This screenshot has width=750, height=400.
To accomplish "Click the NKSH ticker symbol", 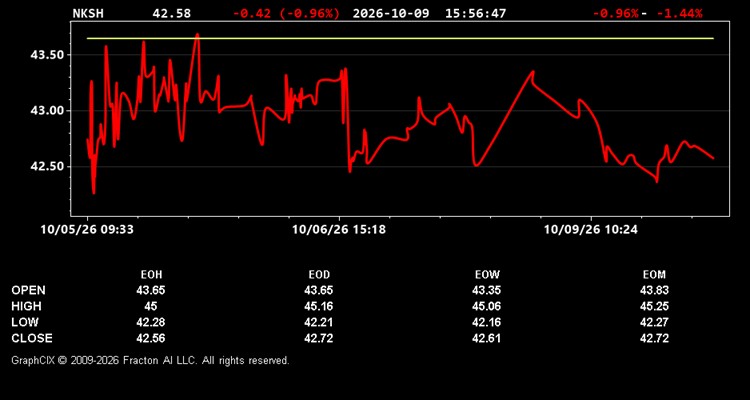I will [x=88, y=13].
